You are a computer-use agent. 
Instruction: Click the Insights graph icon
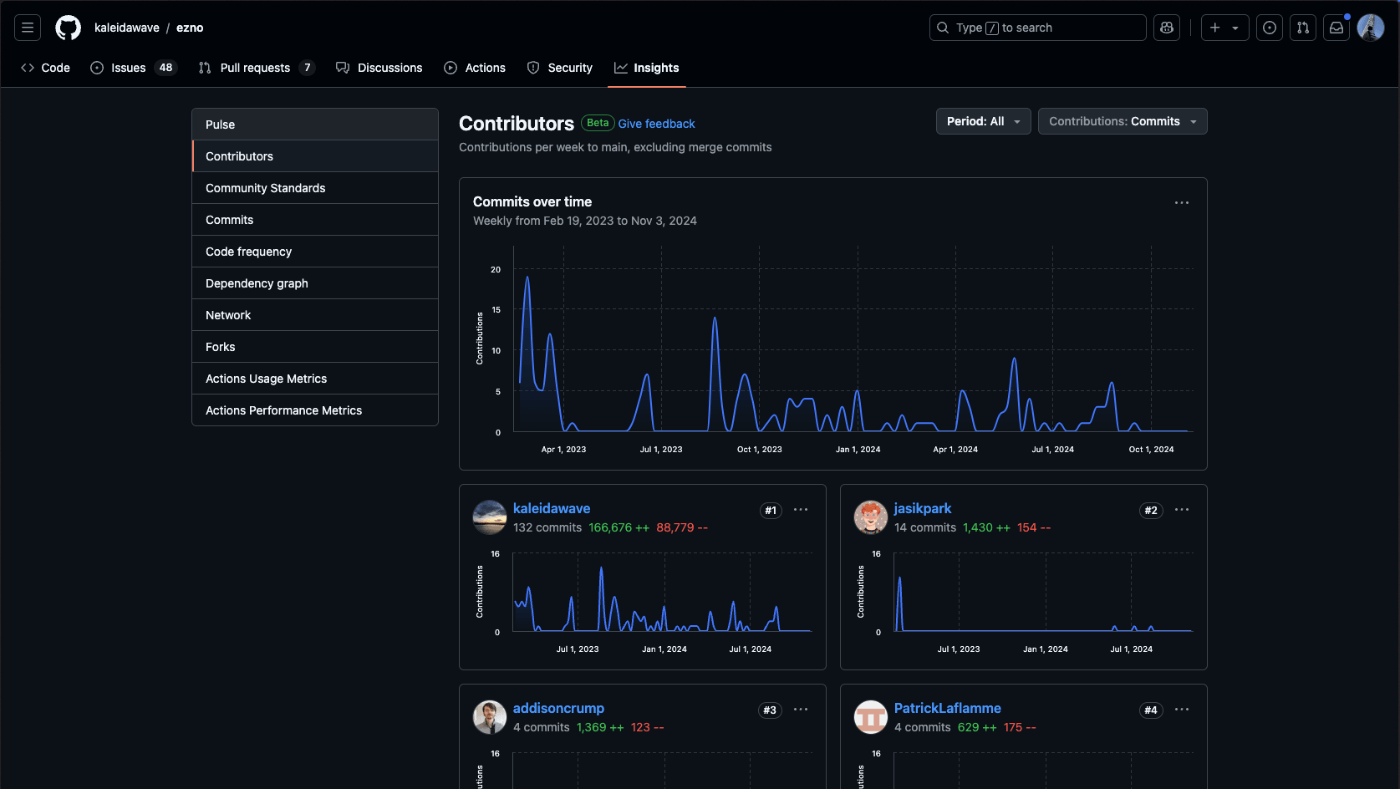point(621,68)
